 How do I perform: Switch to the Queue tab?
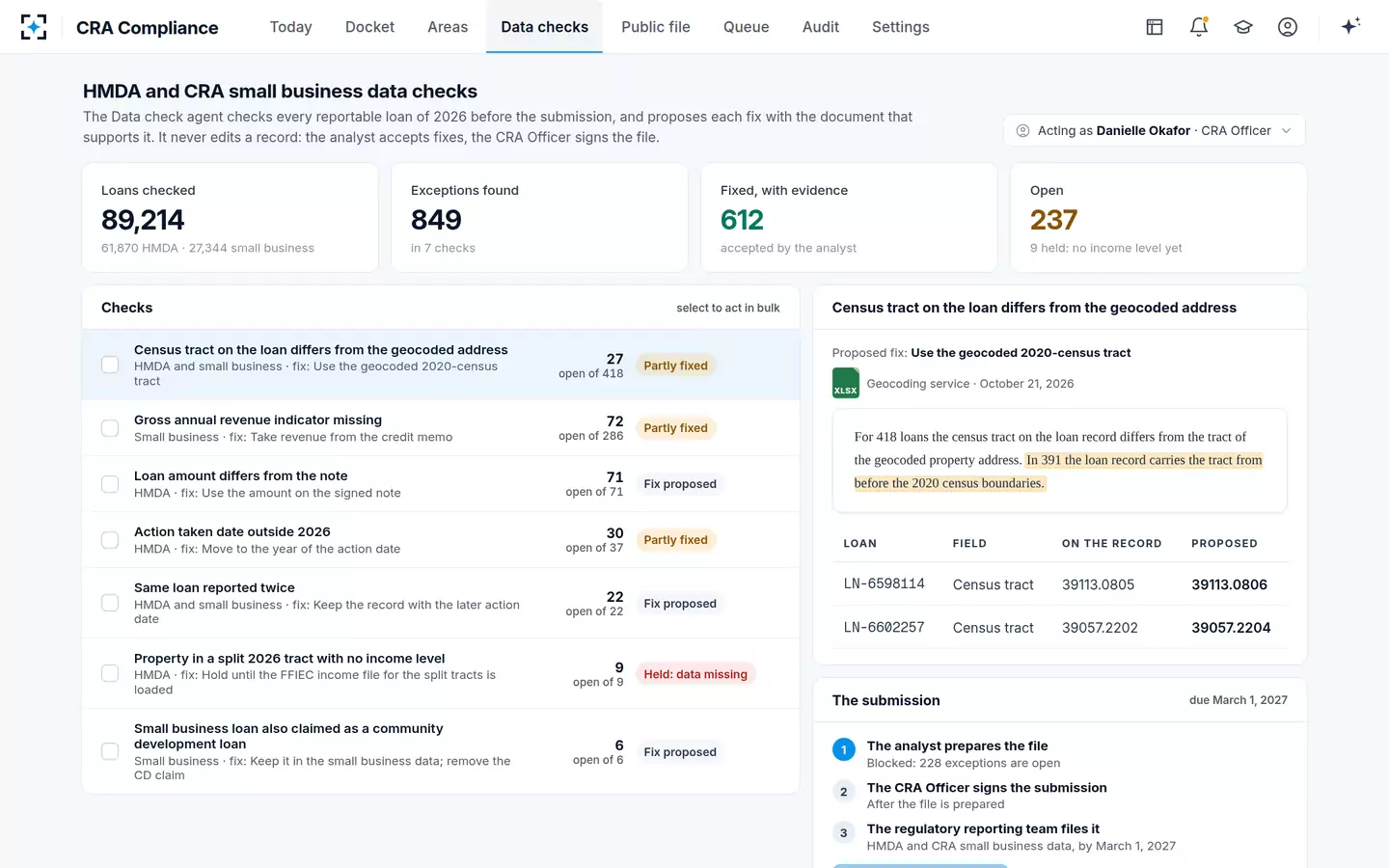[747, 27]
